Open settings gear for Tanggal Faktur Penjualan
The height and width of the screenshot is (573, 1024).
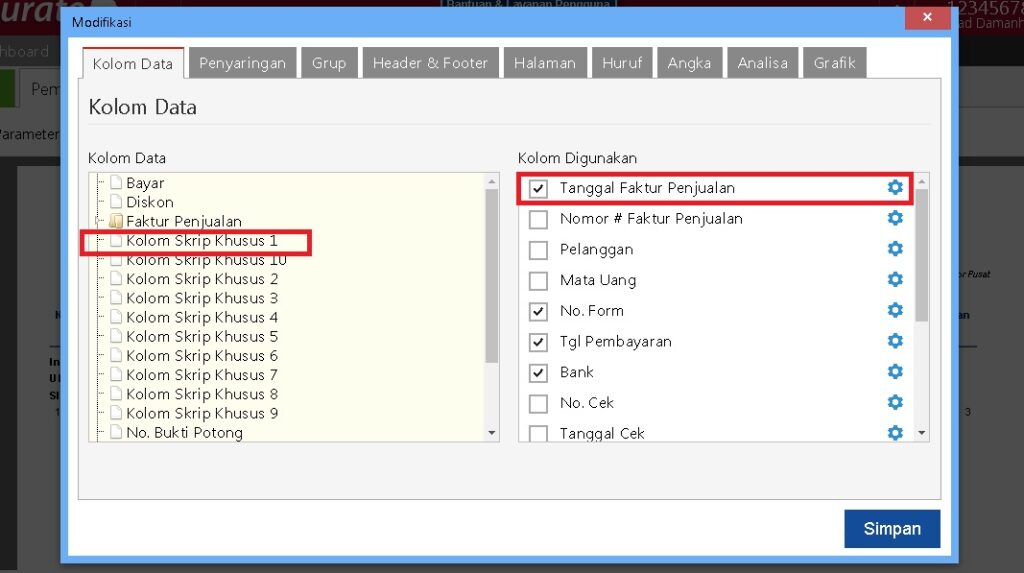tap(895, 188)
